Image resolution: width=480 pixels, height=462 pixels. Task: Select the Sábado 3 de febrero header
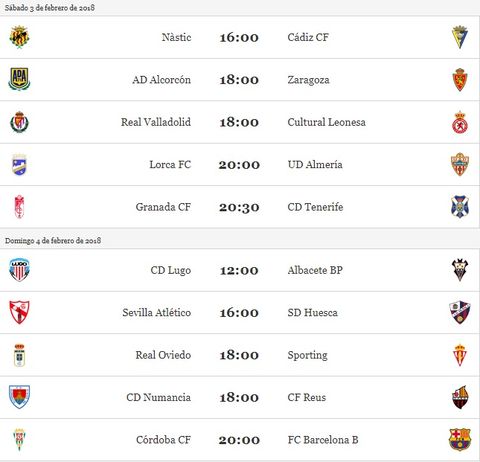tap(50, 8)
